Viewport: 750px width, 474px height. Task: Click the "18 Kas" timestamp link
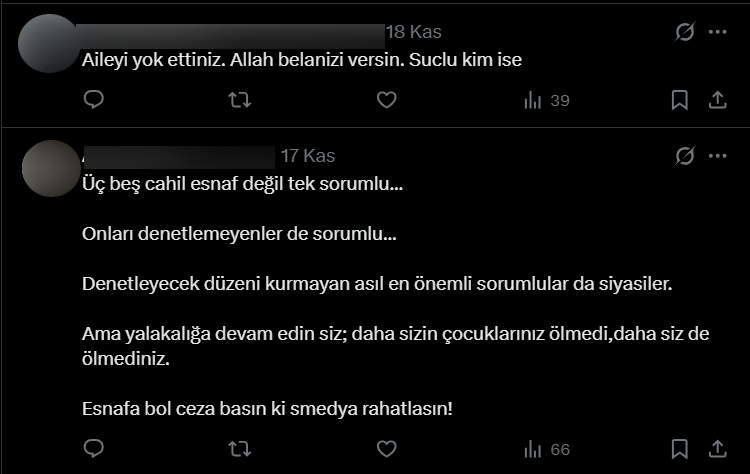[x=413, y=32]
